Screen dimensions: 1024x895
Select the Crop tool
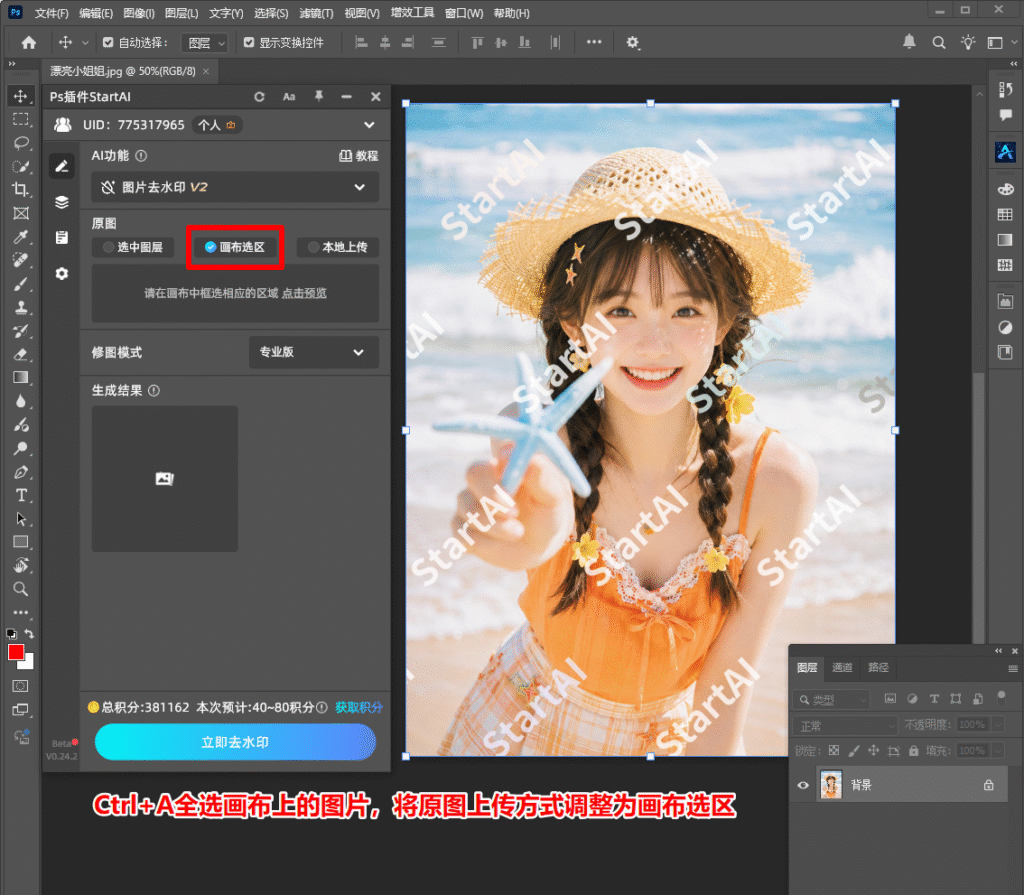pyautogui.click(x=21, y=189)
